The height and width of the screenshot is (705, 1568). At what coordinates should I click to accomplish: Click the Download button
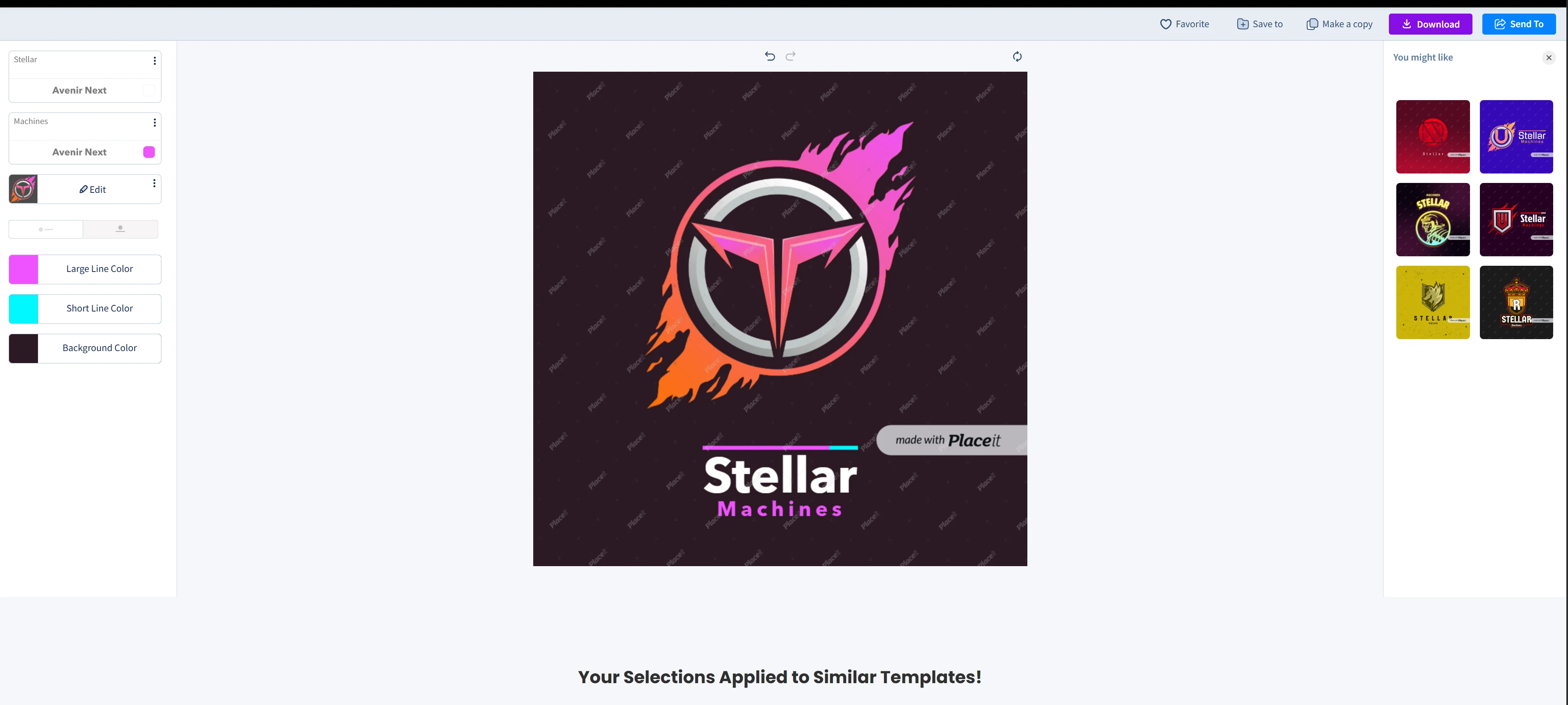pos(1430,24)
